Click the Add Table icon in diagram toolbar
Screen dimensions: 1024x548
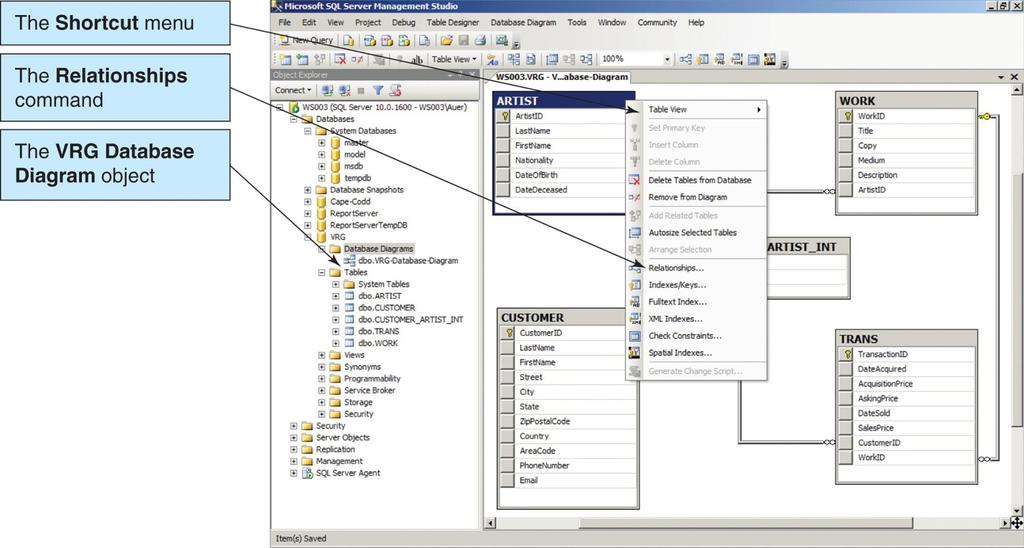pos(302,59)
